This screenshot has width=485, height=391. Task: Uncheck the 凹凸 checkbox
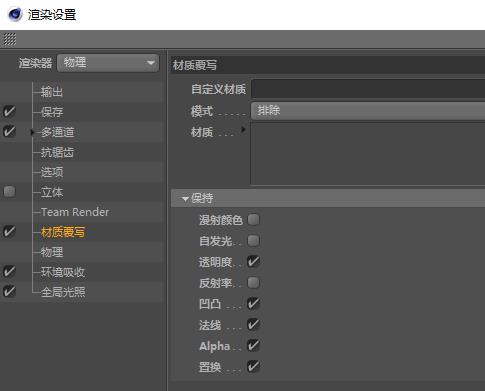[x=253, y=303]
